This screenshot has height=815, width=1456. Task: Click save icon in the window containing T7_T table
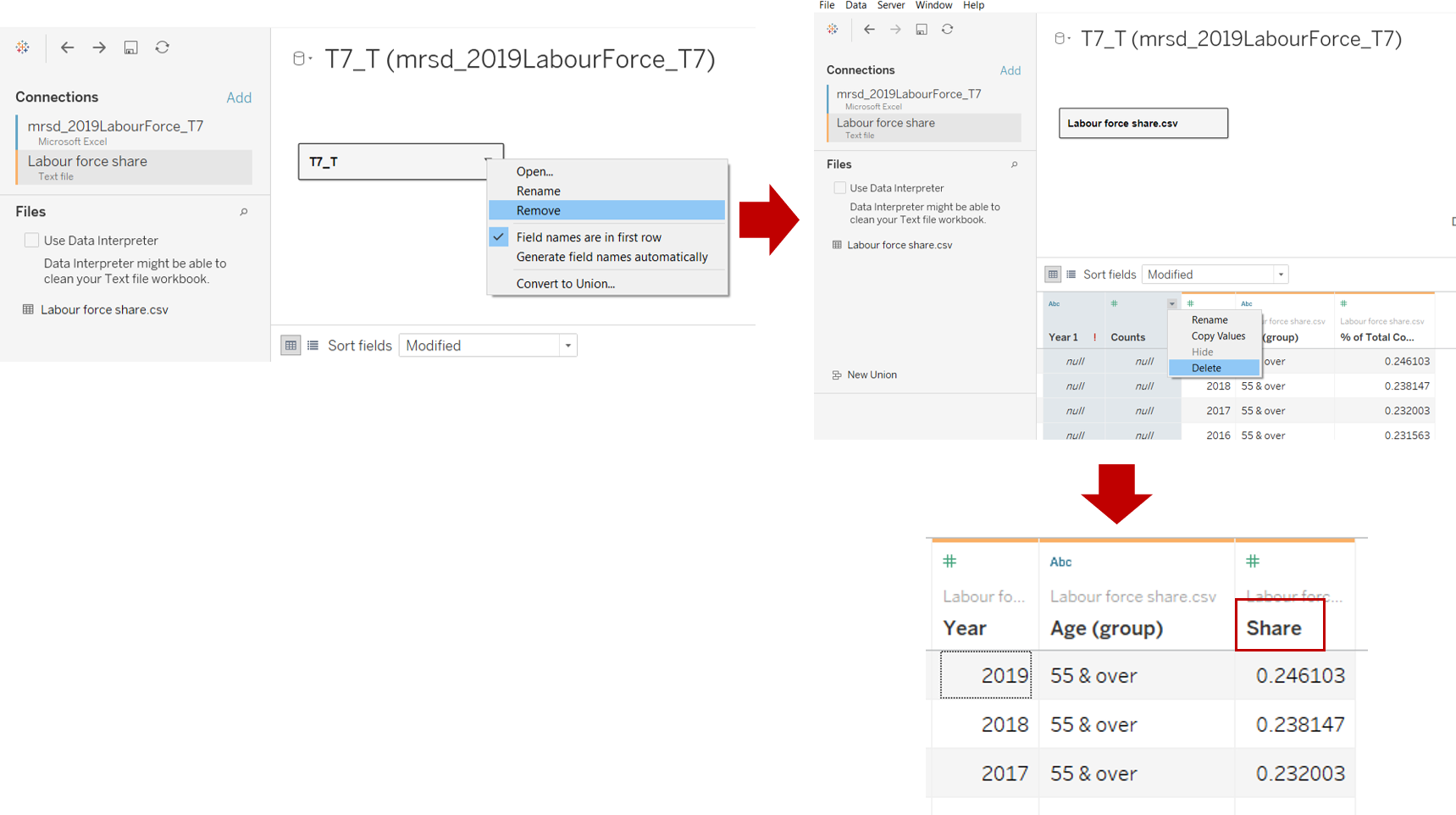130,47
